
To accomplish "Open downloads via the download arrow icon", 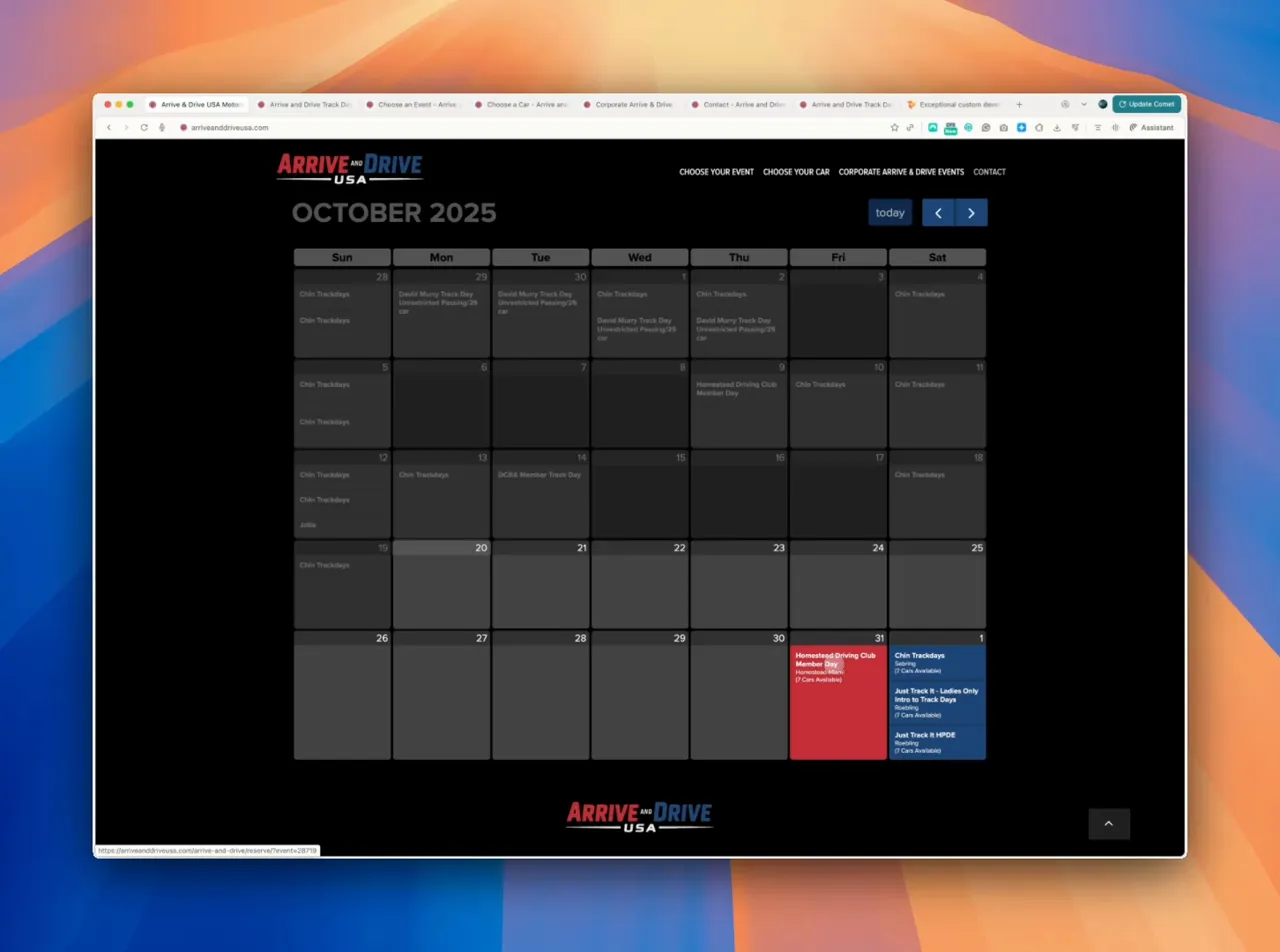I will point(1057,127).
